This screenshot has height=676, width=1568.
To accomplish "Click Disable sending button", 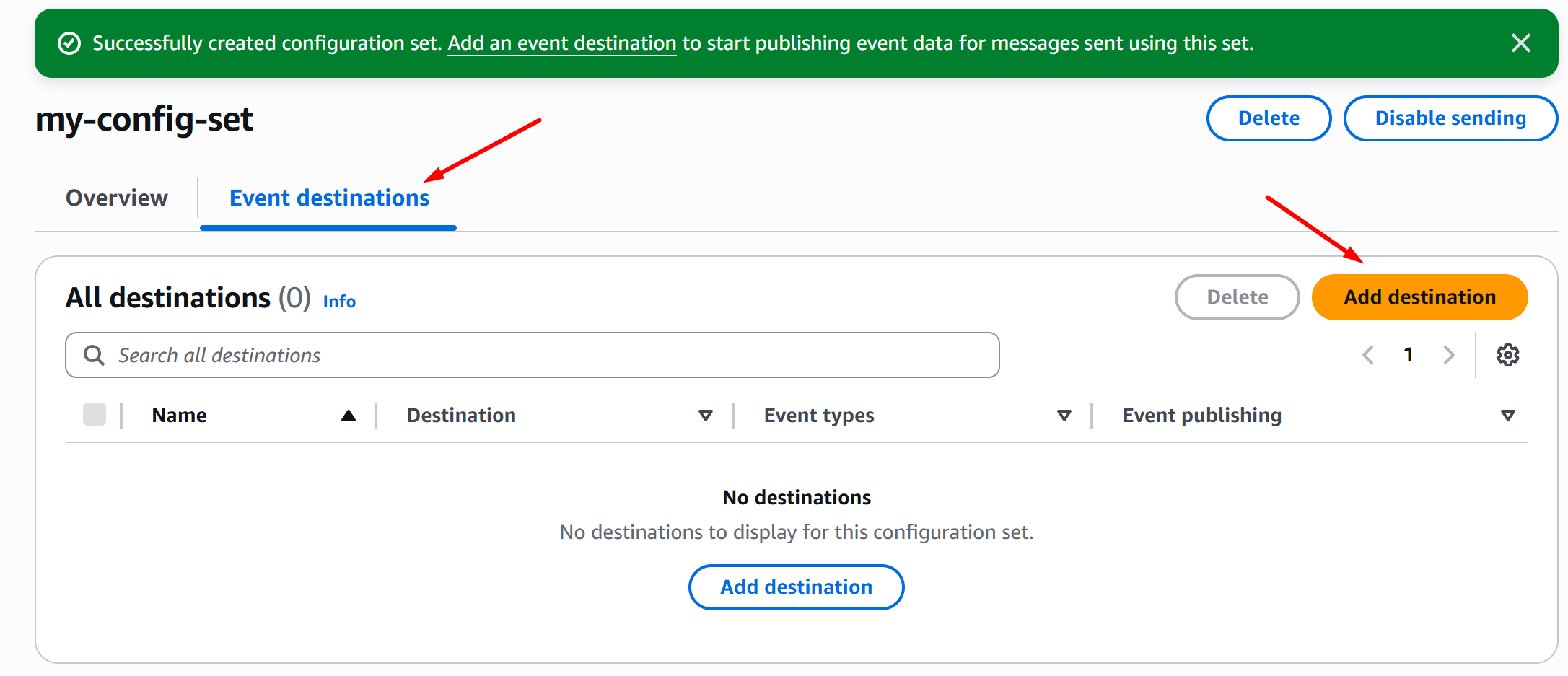I will (x=1450, y=118).
